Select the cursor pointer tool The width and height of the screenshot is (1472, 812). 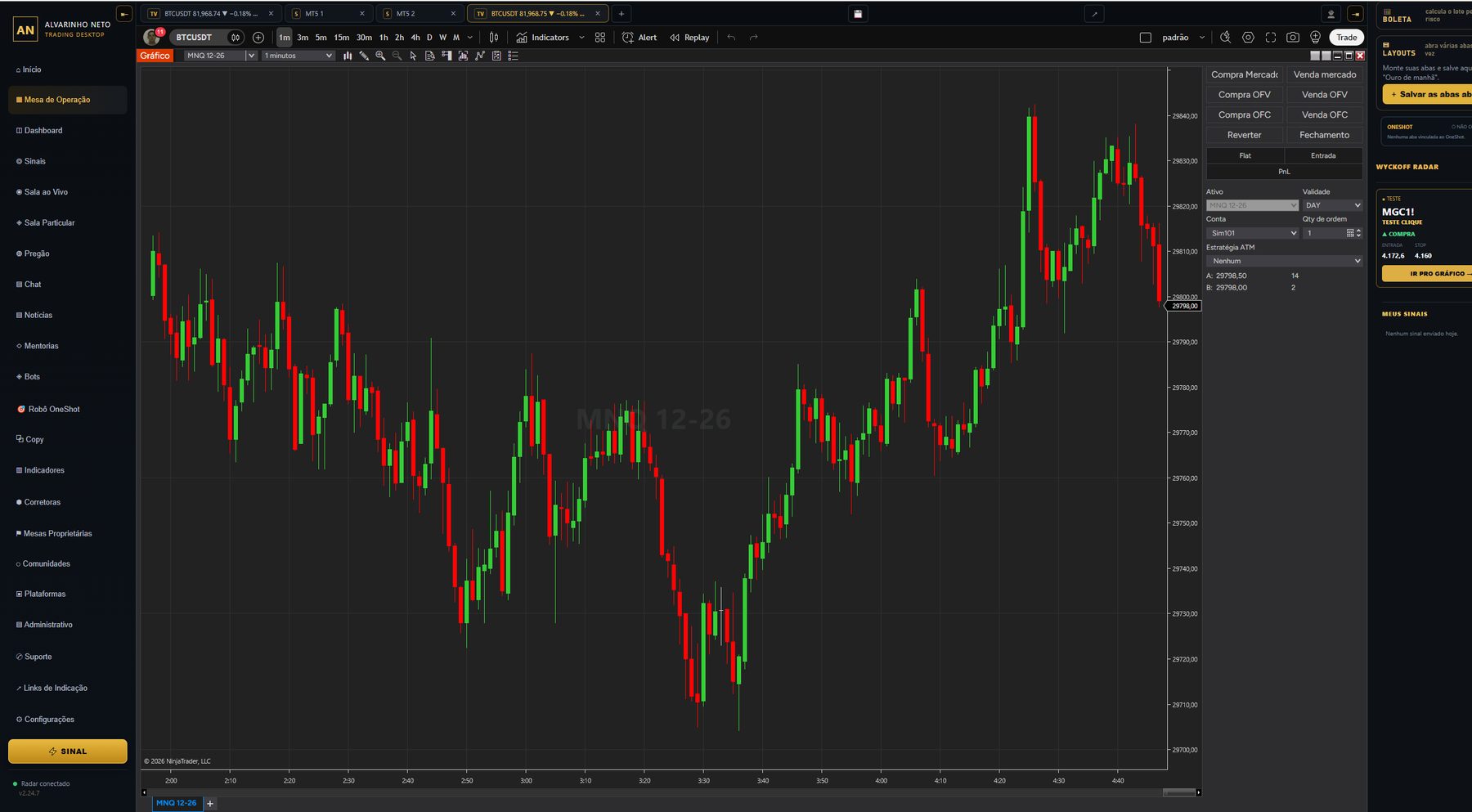tap(413, 56)
